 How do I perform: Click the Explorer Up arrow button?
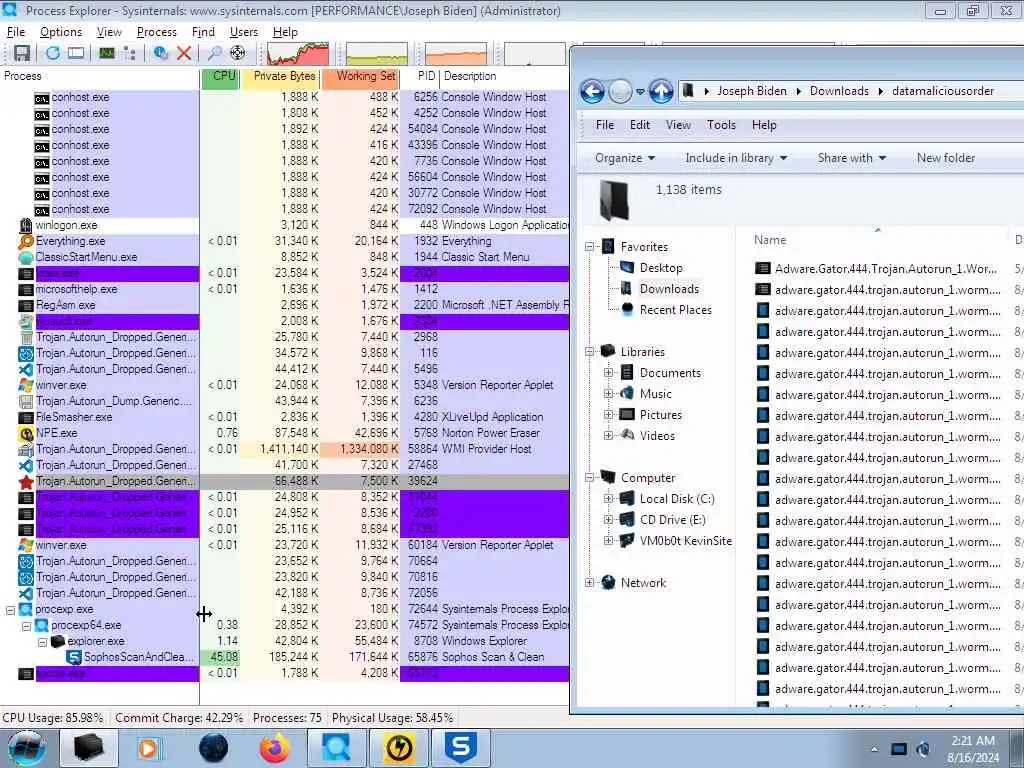point(661,91)
